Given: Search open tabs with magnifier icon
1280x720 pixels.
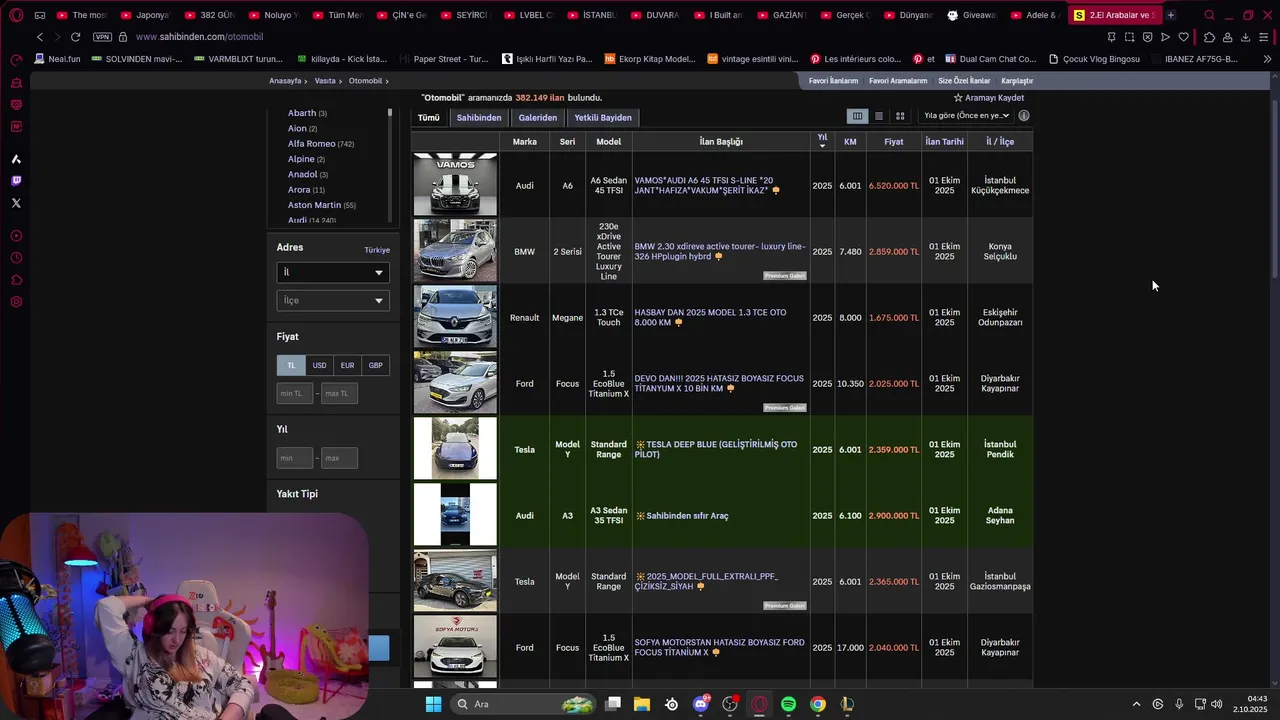Looking at the screenshot, I should click(x=1209, y=15).
